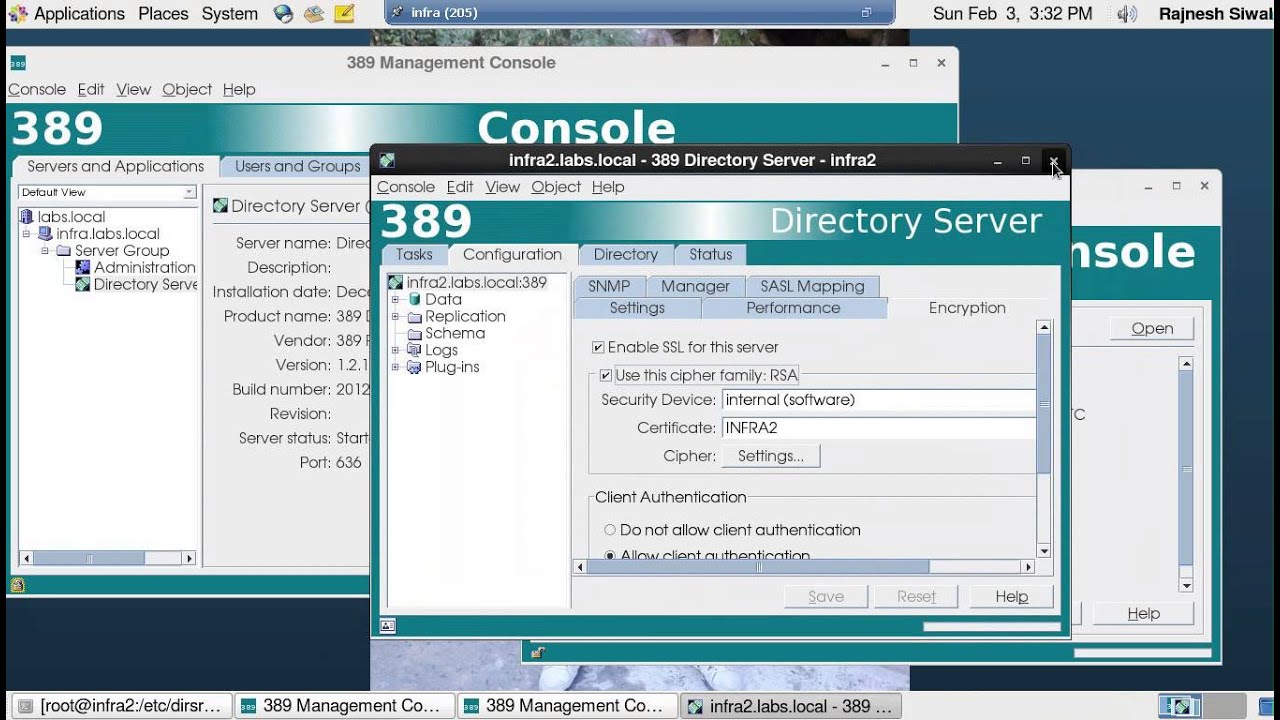
Task: Click the Data database icon in tree
Action: [414, 299]
